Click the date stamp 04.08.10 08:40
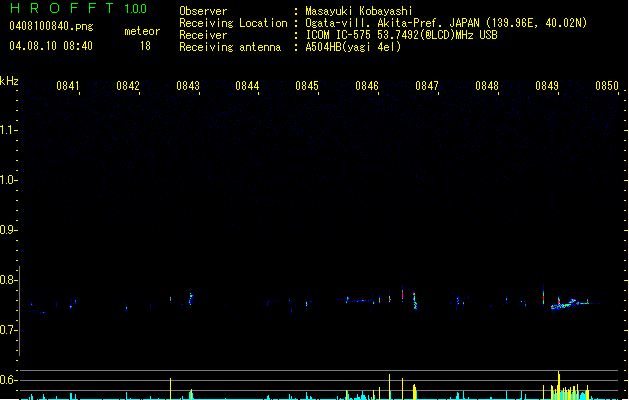This screenshot has height=400, width=629. click(x=51, y=46)
